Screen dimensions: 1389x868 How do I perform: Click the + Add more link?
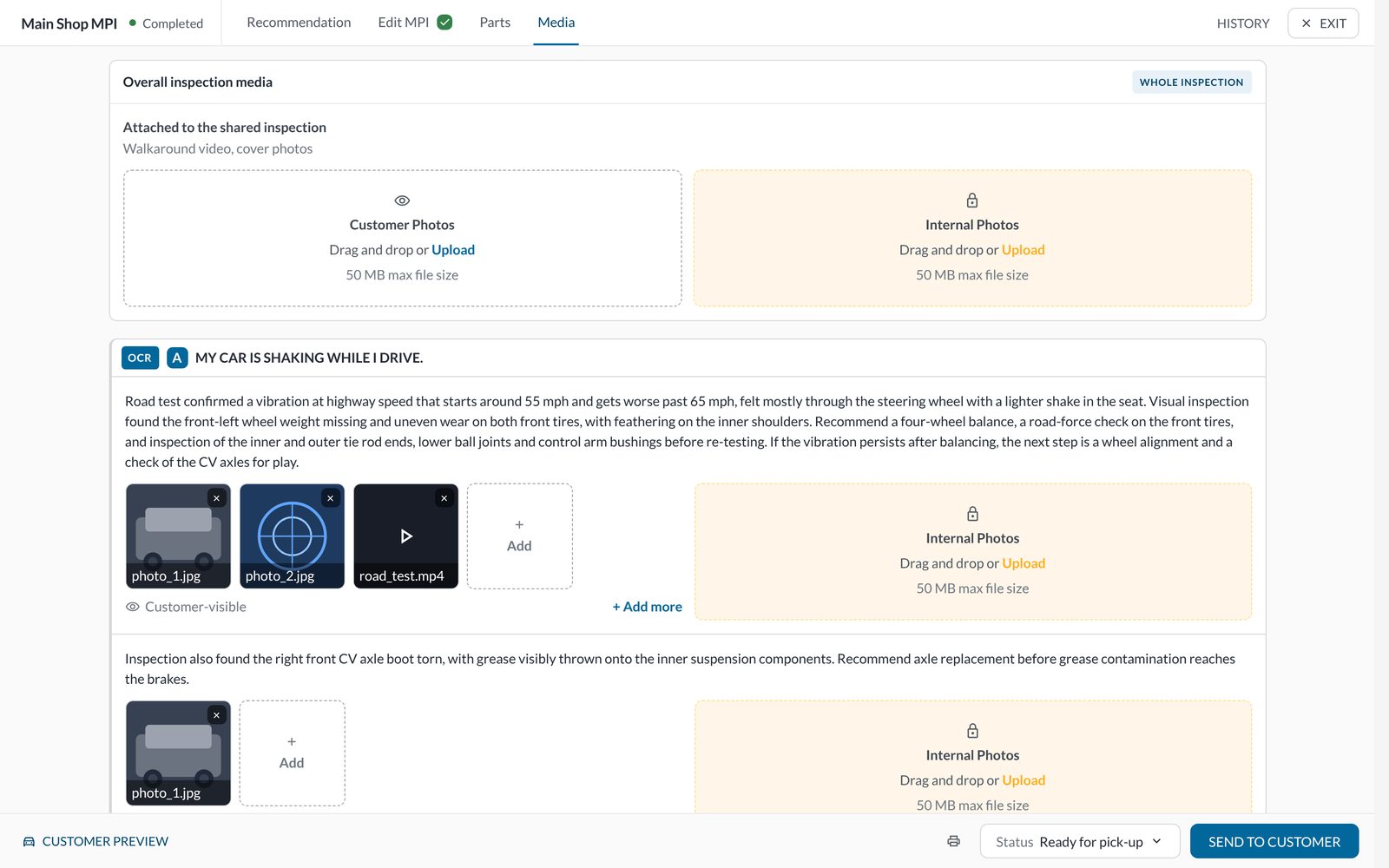click(x=647, y=607)
